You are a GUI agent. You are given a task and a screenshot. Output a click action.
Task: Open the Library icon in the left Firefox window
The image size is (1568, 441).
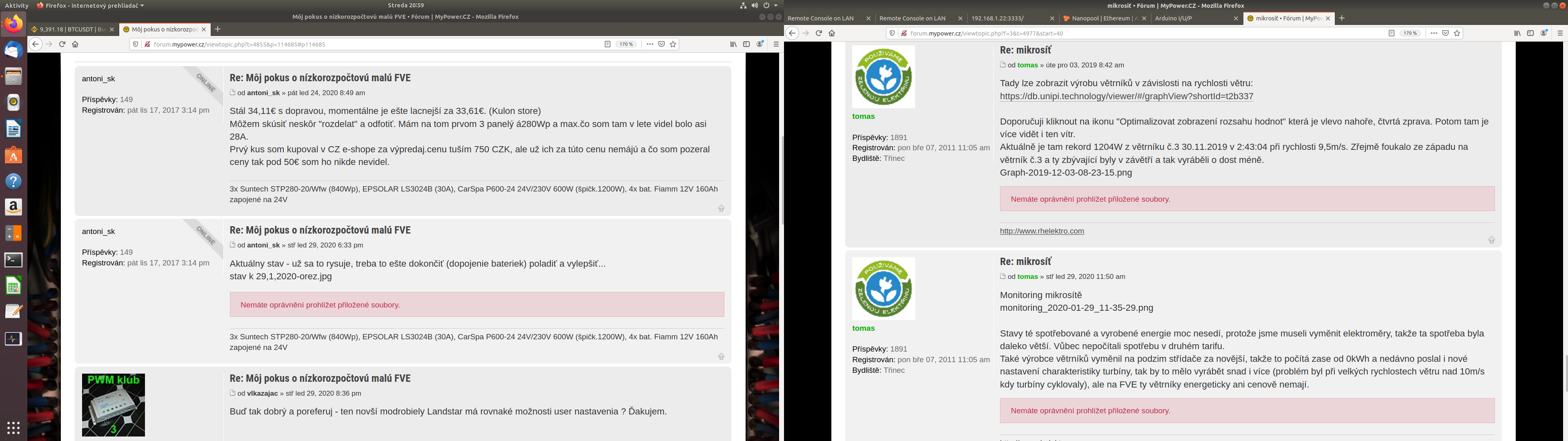pyautogui.click(x=733, y=45)
